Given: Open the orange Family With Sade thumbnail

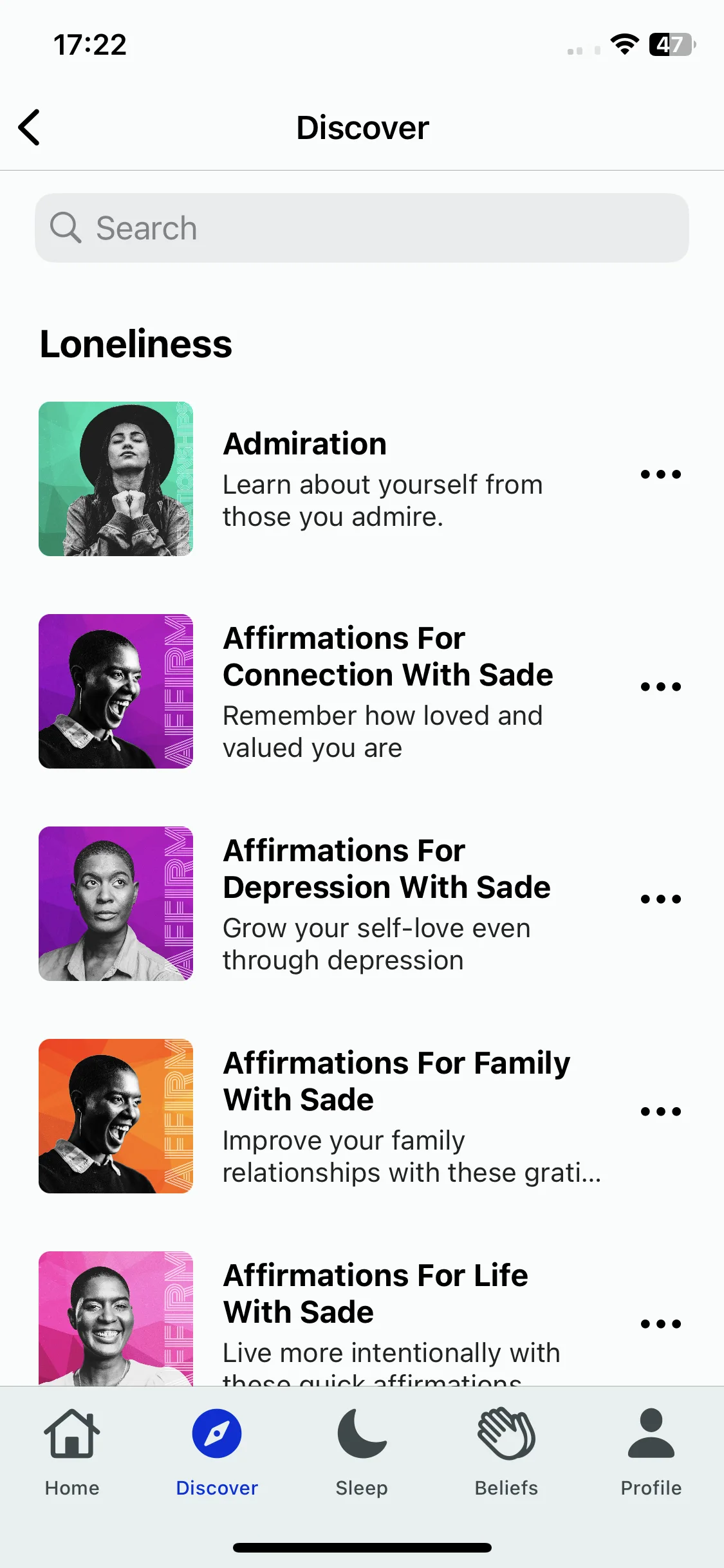Looking at the screenshot, I should (x=116, y=1116).
